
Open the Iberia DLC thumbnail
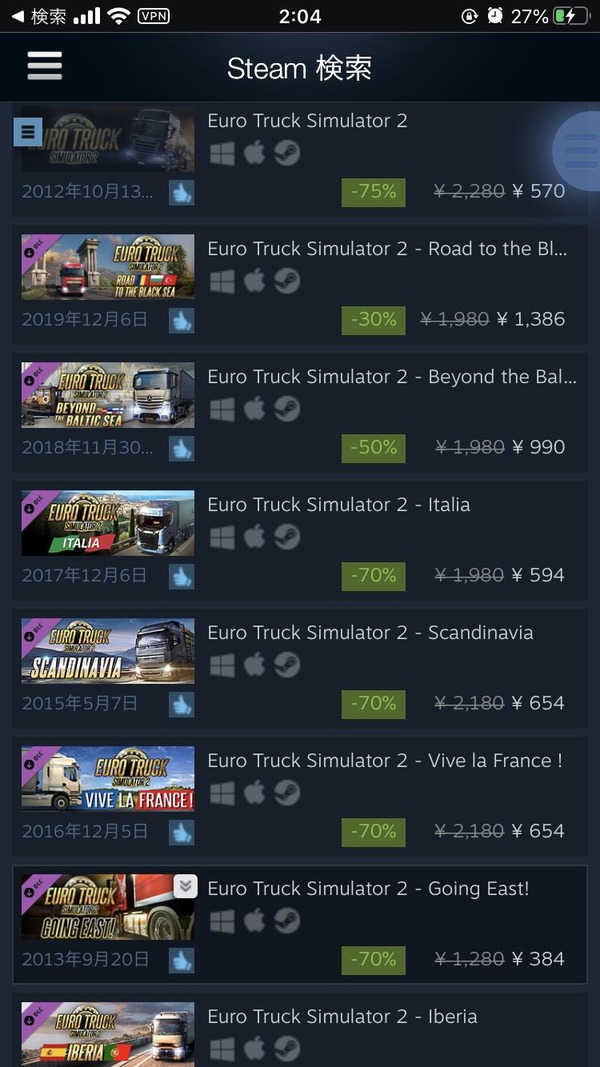click(107, 1034)
